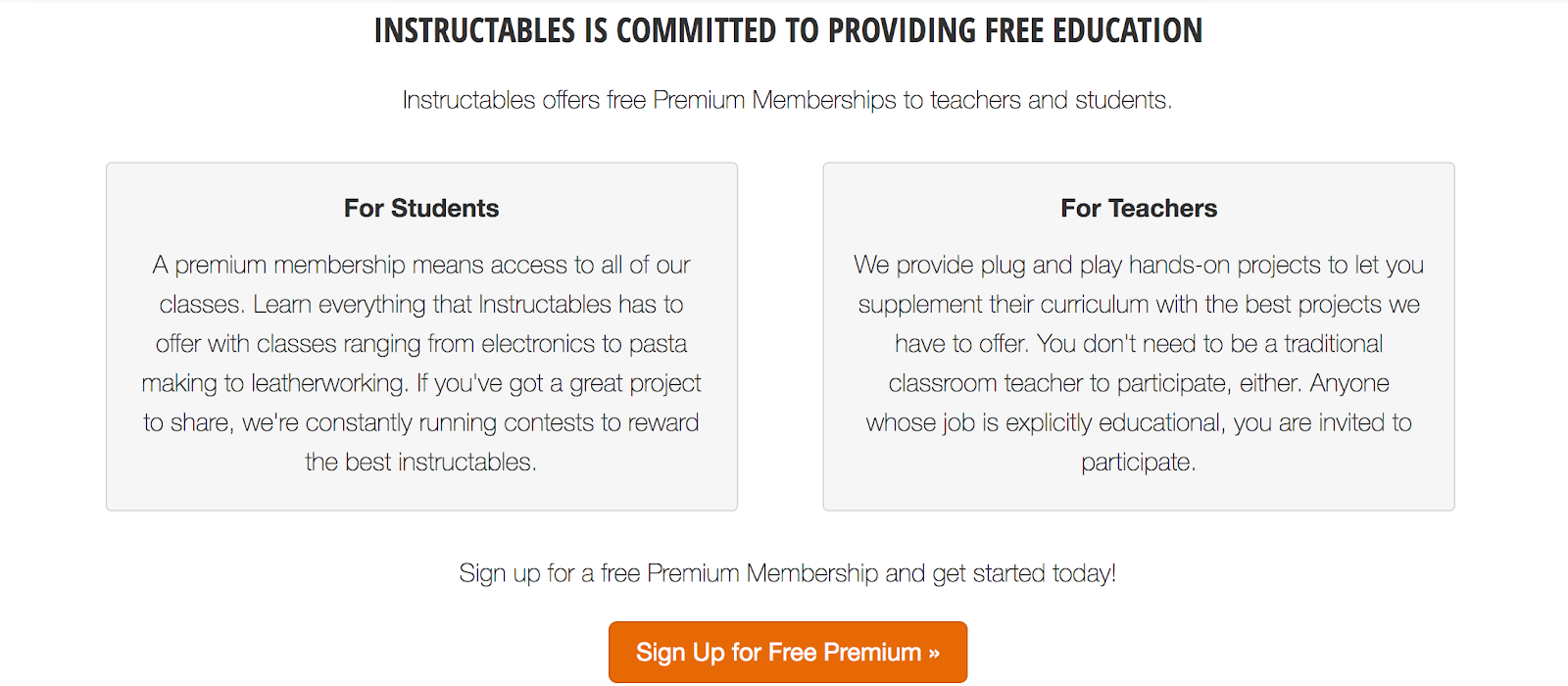Click the get started today sign-up prompt

pyautogui.click(x=788, y=573)
